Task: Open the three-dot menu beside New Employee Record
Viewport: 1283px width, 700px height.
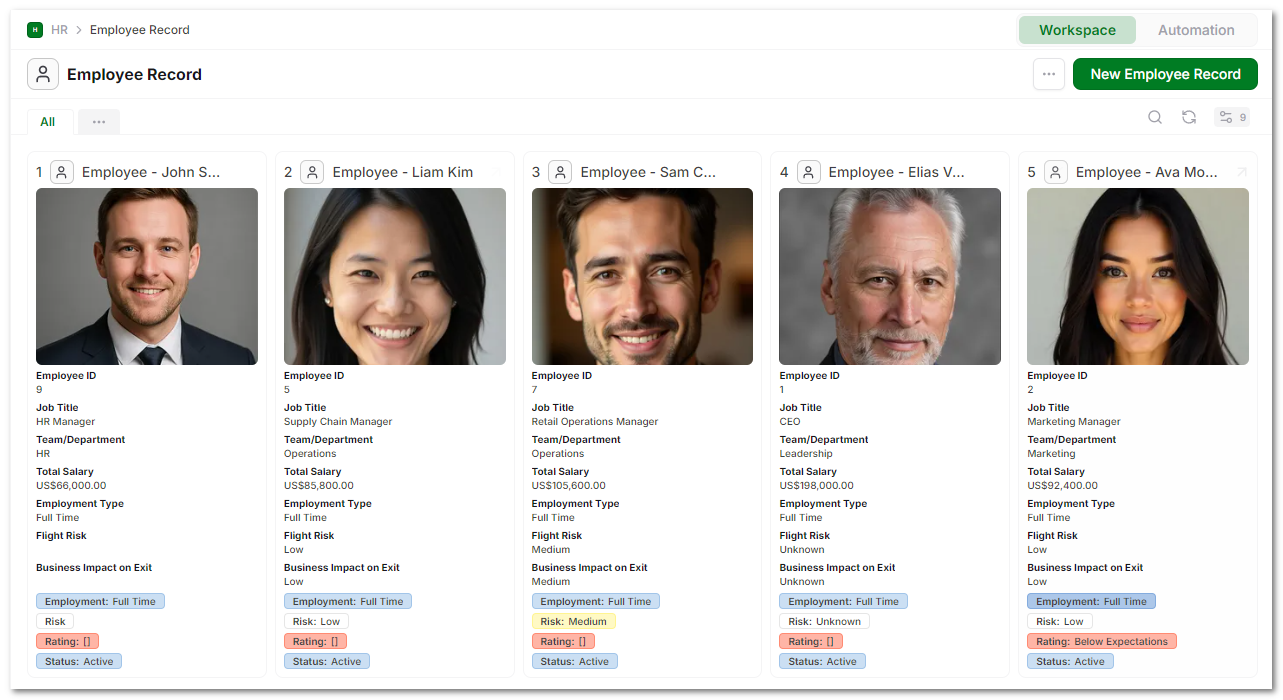Action: click(1049, 74)
